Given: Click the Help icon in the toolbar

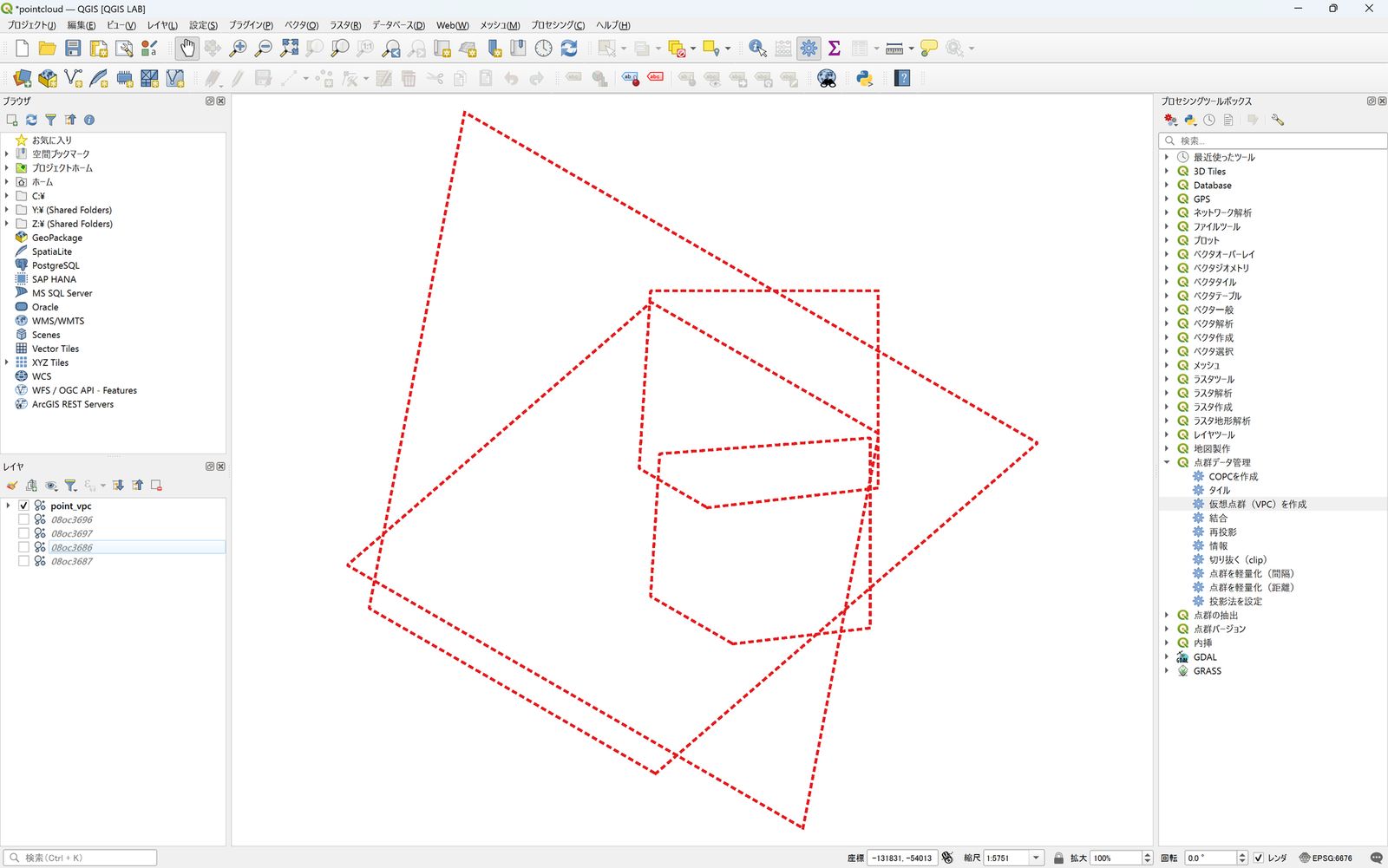Looking at the screenshot, I should pyautogui.click(x=902, y=79).
